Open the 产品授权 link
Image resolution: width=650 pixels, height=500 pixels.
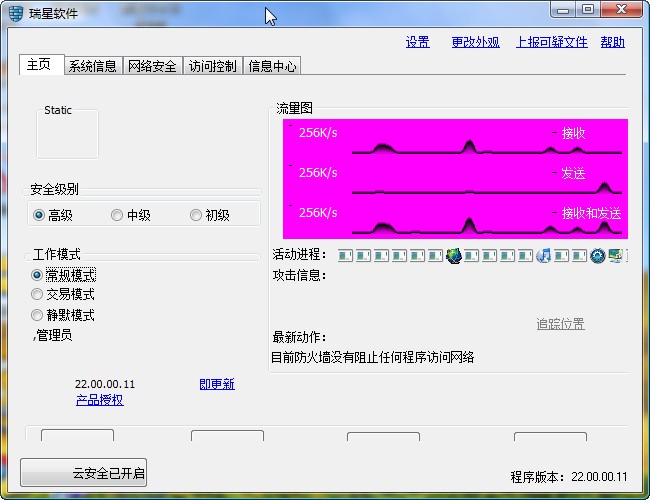click(x=99, y=400)
